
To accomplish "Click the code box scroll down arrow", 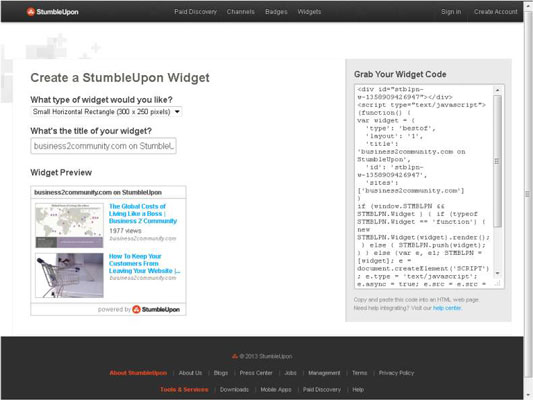I will tap(497, 273).
